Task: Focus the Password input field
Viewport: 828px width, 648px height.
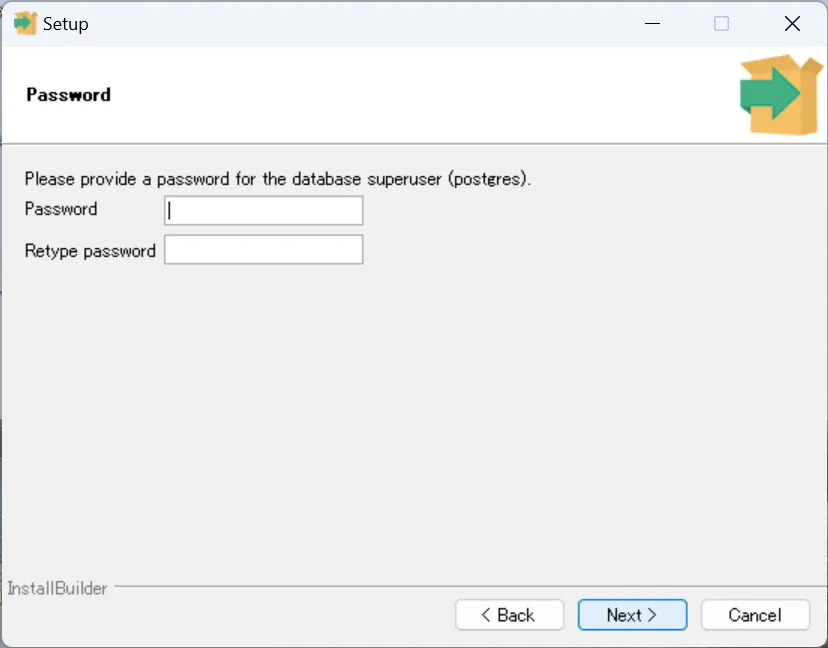Action: (x=264, y=211)
